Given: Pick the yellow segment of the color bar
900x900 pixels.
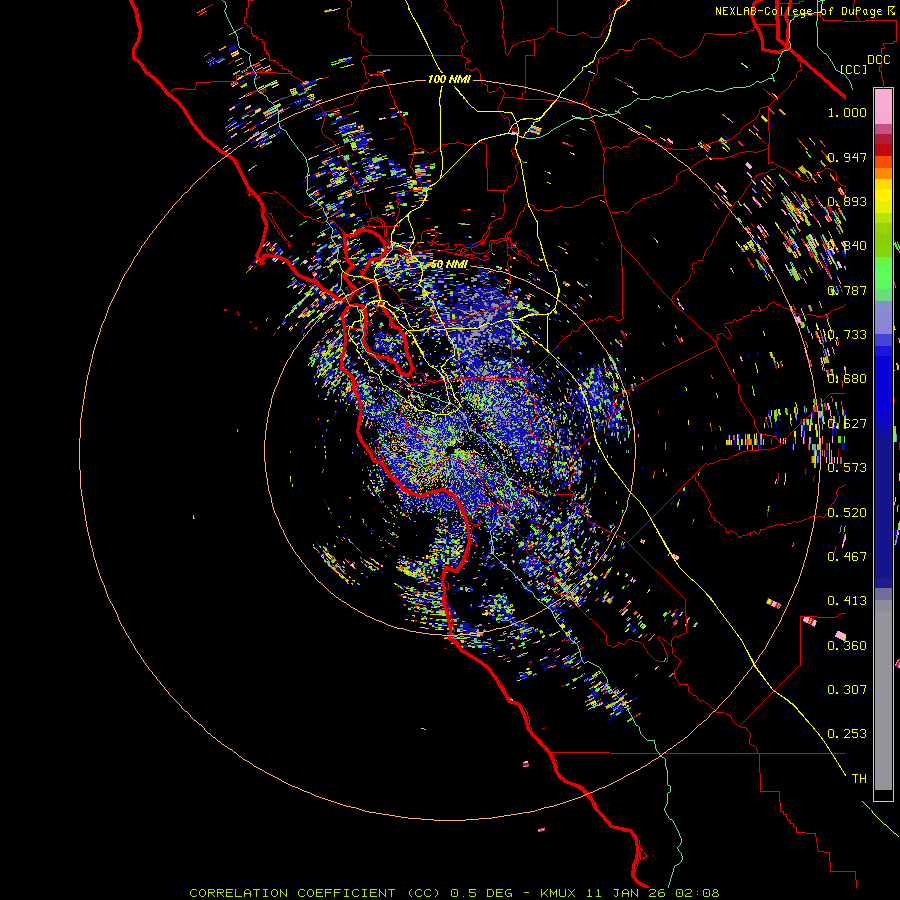Looking at the screenshot, I should coord(883,196).
